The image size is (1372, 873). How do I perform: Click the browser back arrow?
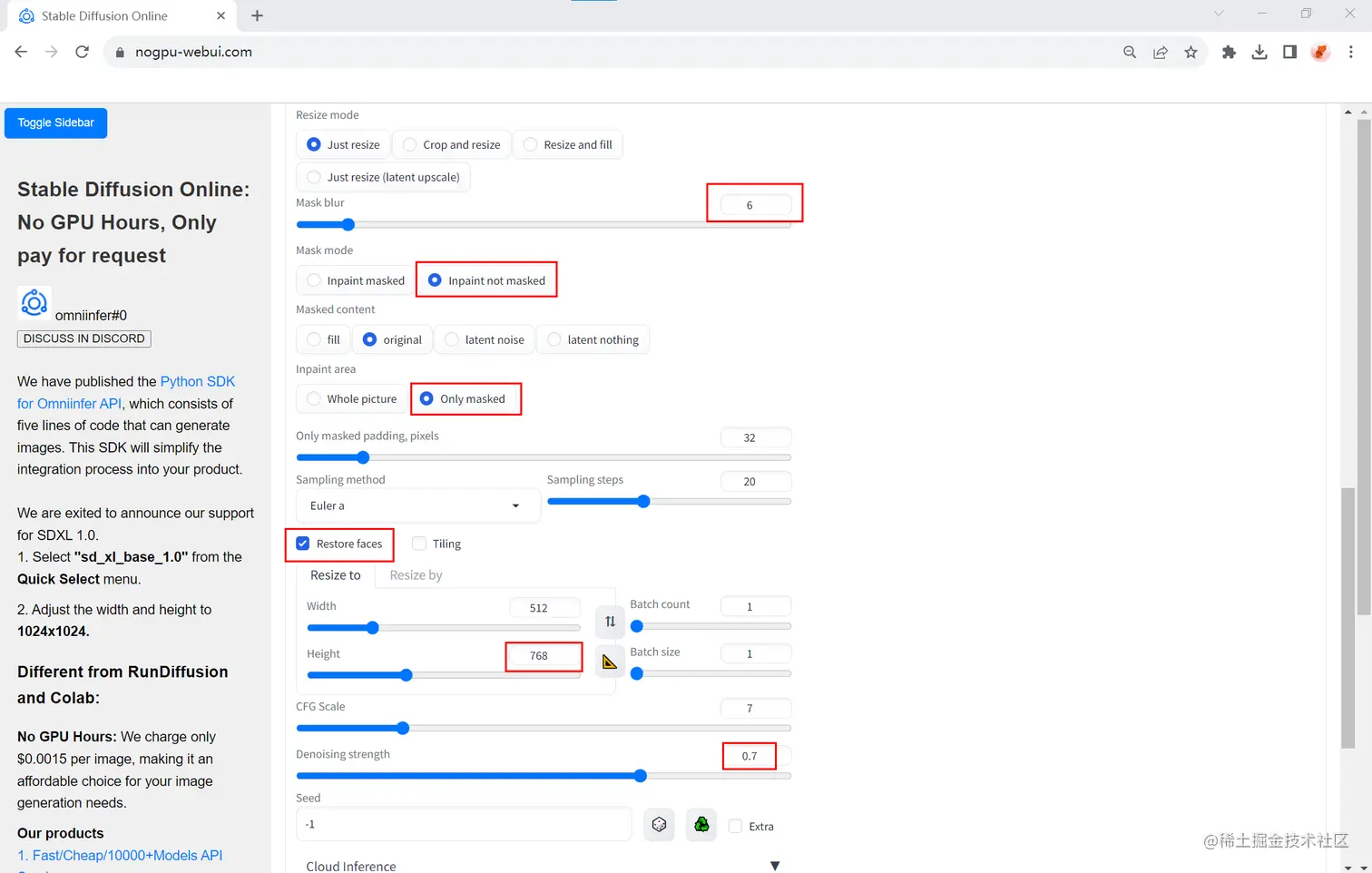tap(21, 52)
